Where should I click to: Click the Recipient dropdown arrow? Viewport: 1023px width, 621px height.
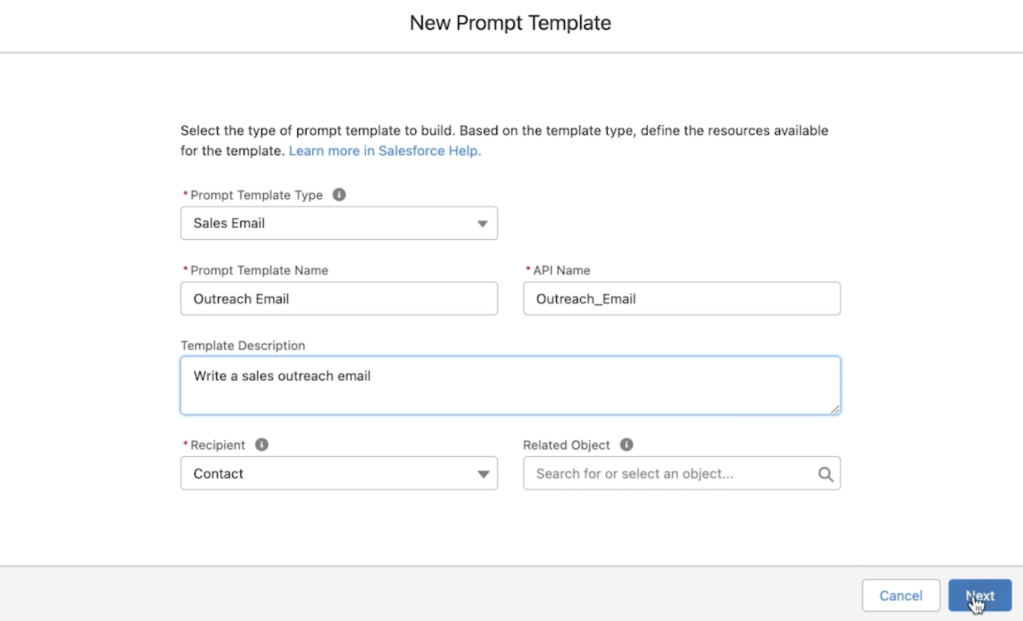tap(483, 474)
